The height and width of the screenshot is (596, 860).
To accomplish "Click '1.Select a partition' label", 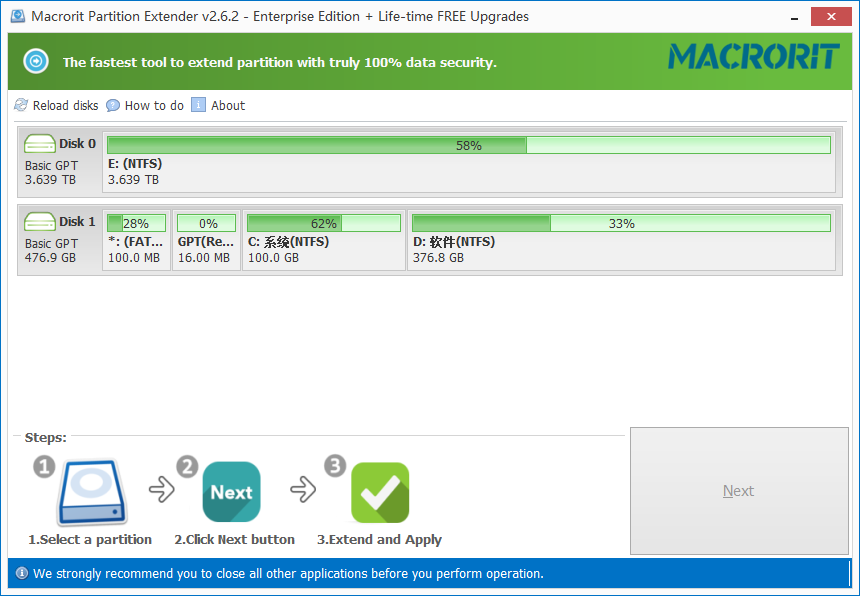I will 90,540.
